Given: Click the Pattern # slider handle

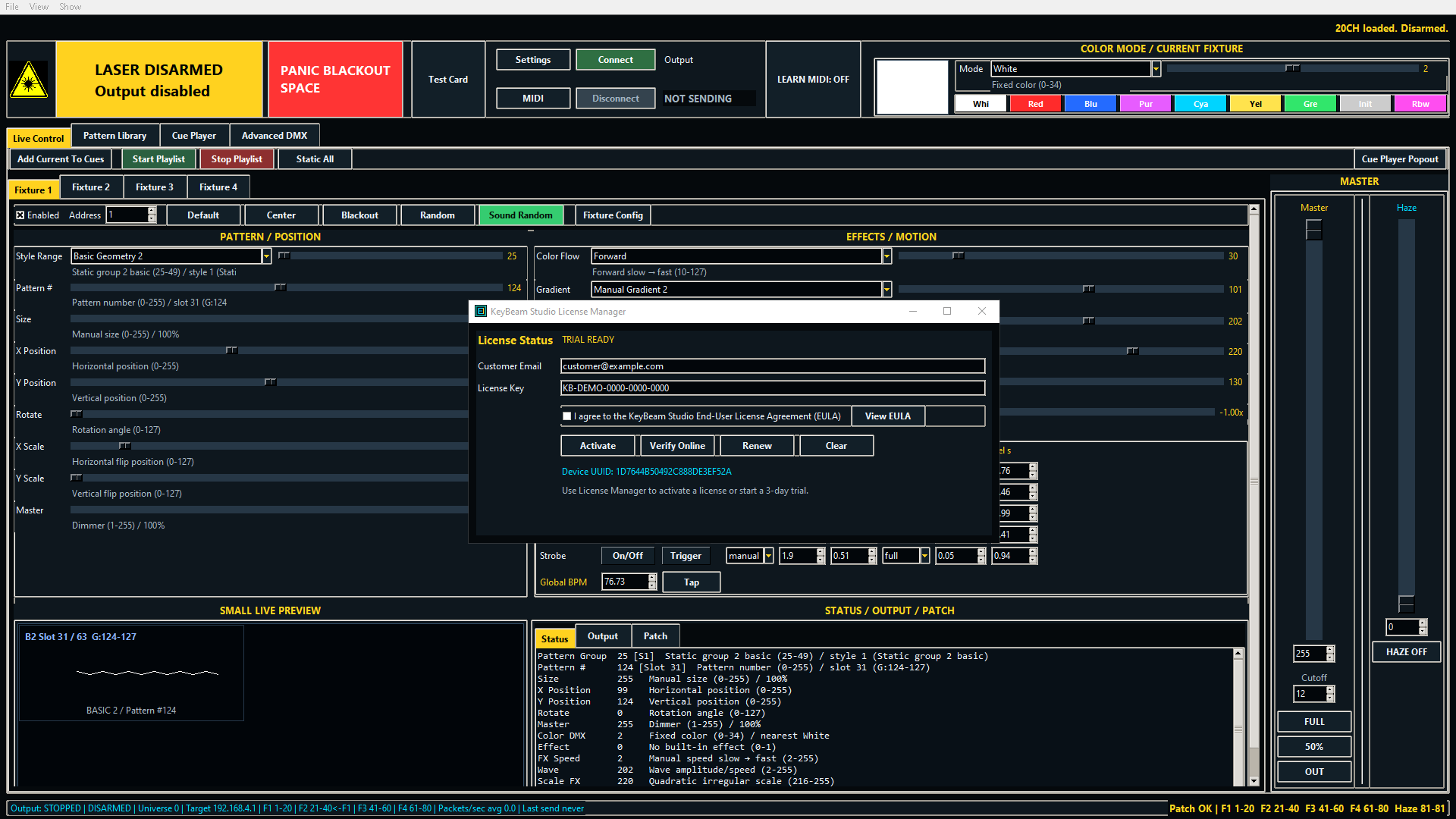Looking at the screenshot, I should tap(280, 287).
